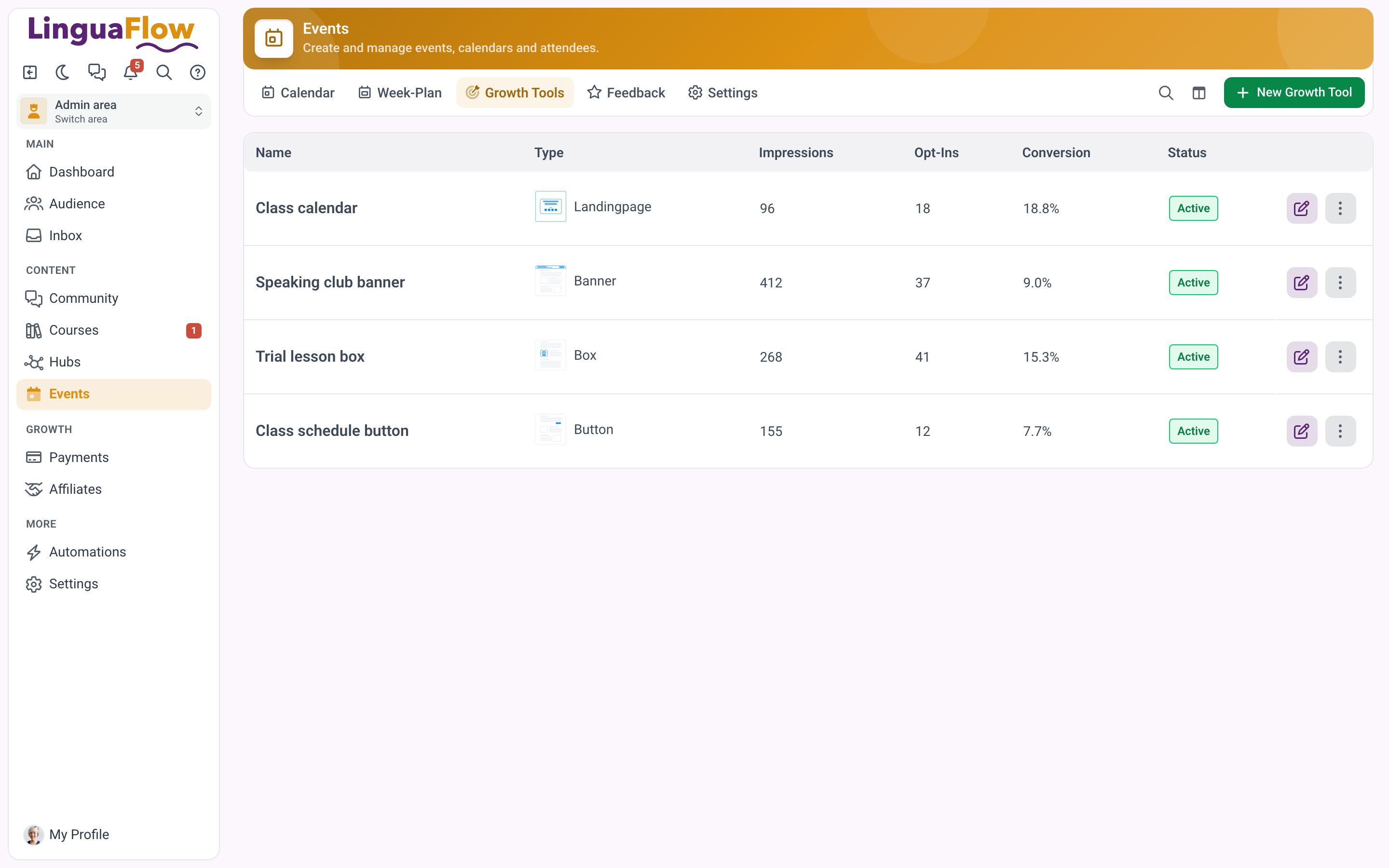Open the help question mark icon
Screen dimensions: 1389x868
point(197,72)
